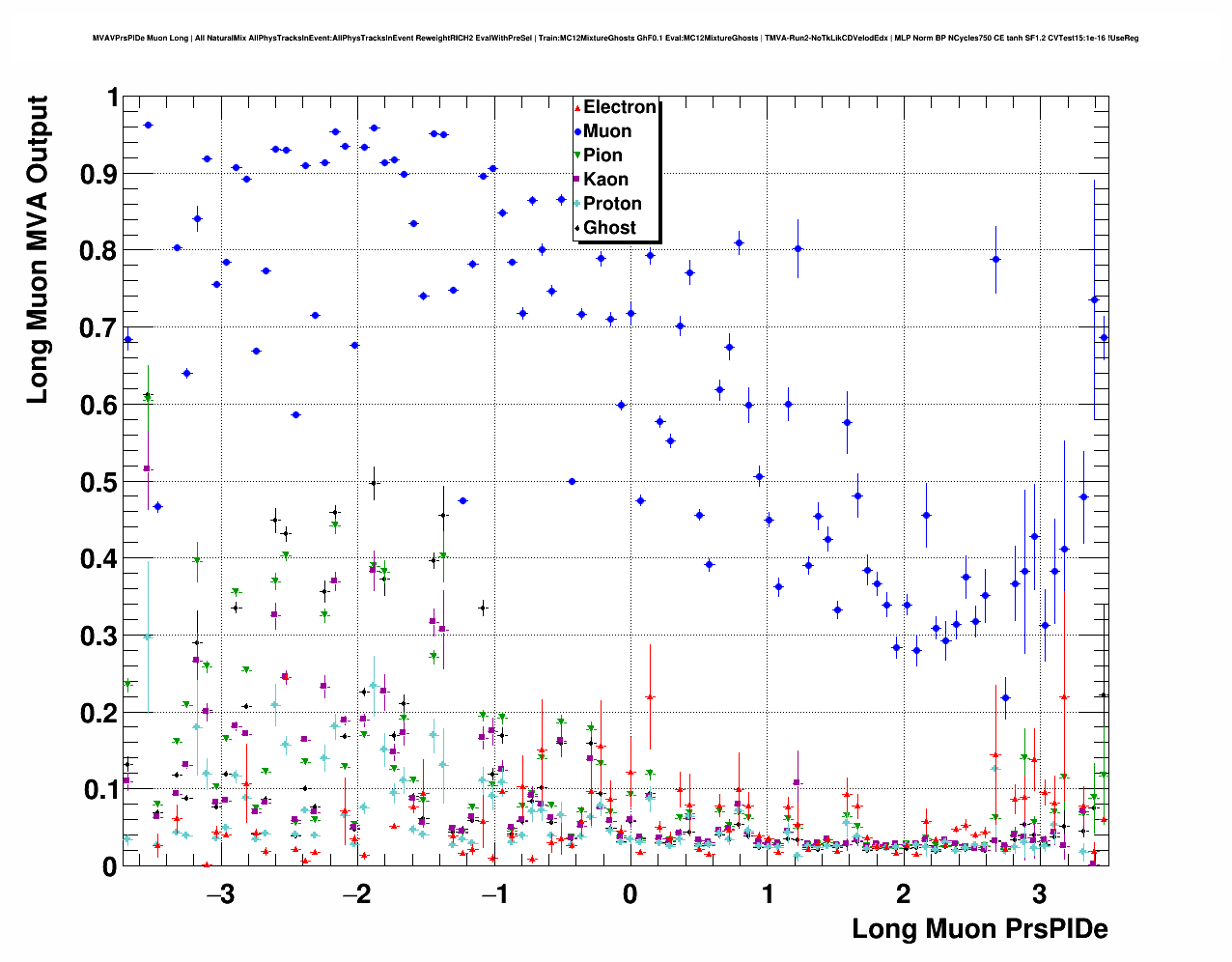Viewport: 1232px width, 962px height.
Task: Click the red Electron marker in legend
Action: 577,107
